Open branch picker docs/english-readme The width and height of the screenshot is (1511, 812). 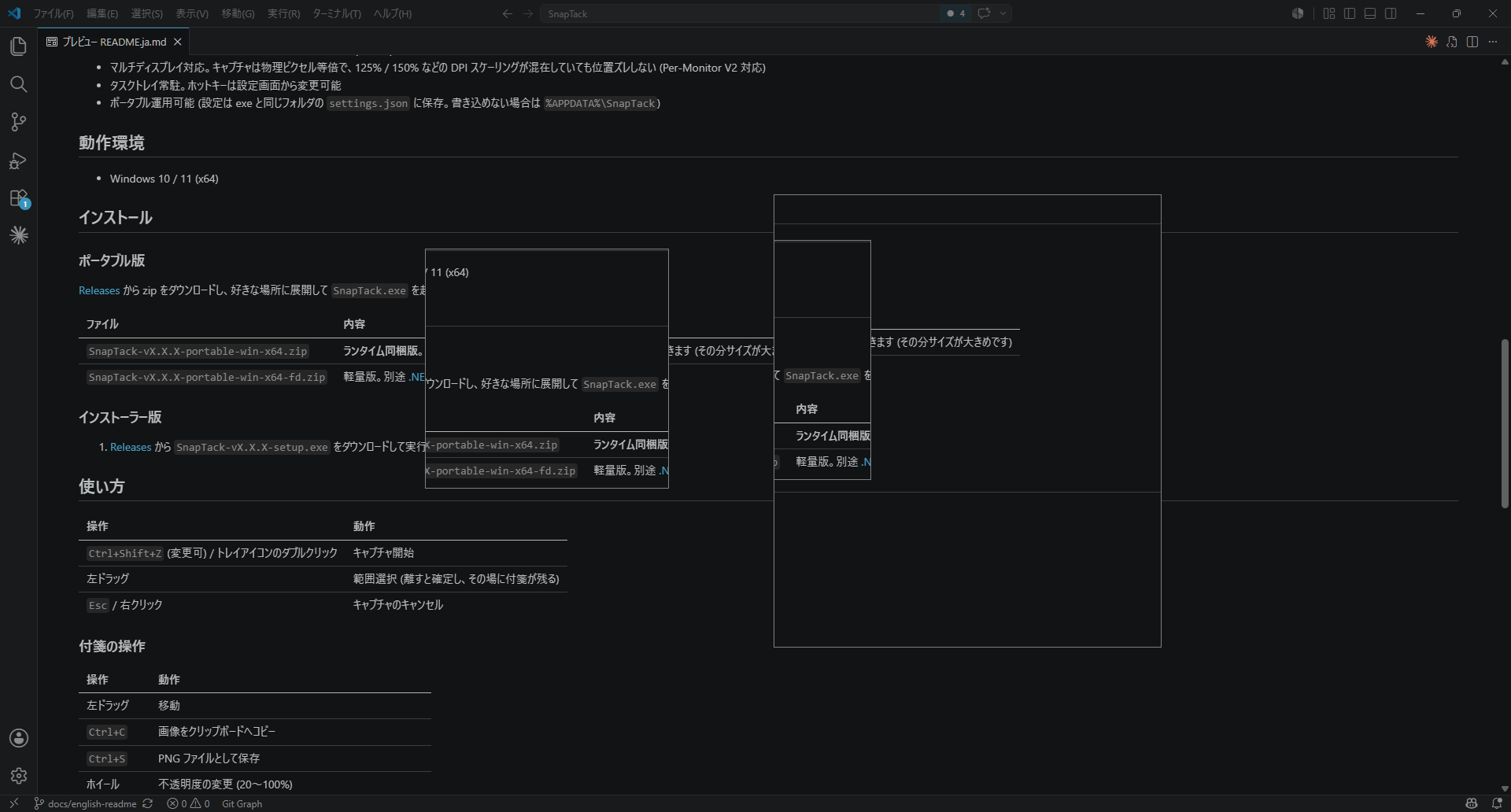coord(85,803)
